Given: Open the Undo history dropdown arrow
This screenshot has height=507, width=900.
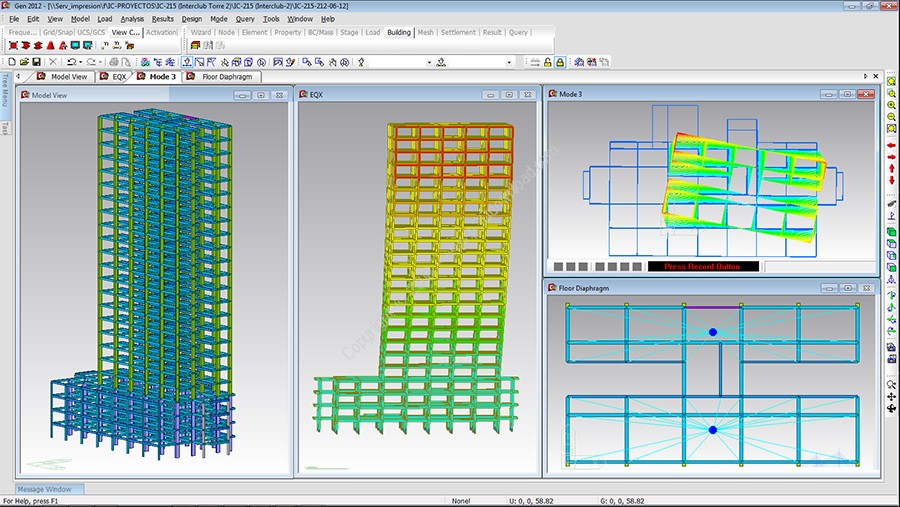Looking at the screenshot, I should pos(80,62).
